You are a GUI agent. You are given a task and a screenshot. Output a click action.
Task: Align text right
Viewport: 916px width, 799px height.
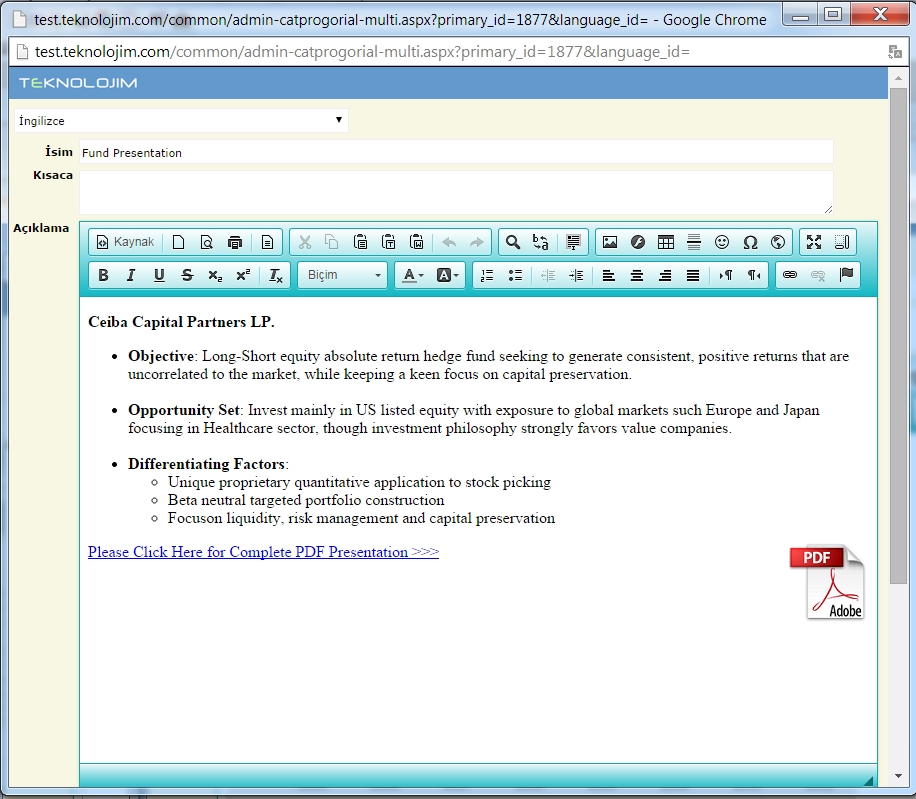(x=665, y=275)
